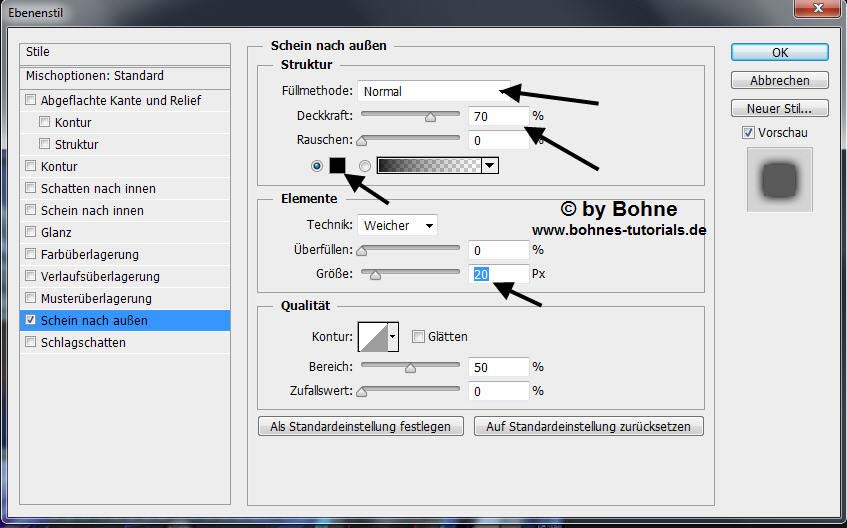
Task: Open the Füllmethode blend mode dropdown
Action: point(433,91)
